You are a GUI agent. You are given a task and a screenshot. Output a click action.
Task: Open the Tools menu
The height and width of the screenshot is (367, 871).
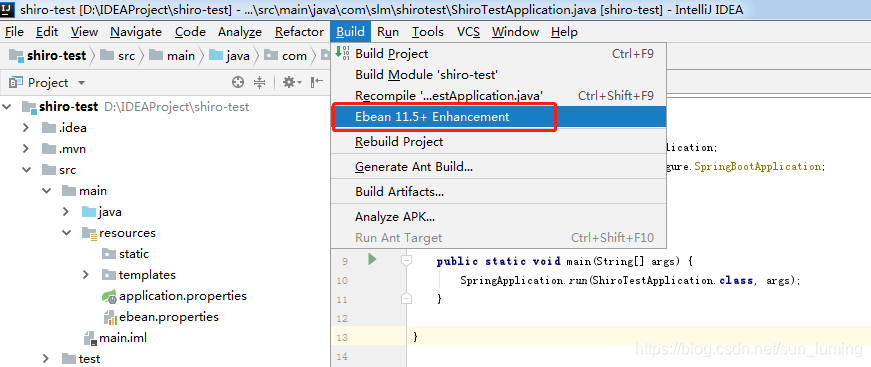pyautogui.click(x=428, y=32)
